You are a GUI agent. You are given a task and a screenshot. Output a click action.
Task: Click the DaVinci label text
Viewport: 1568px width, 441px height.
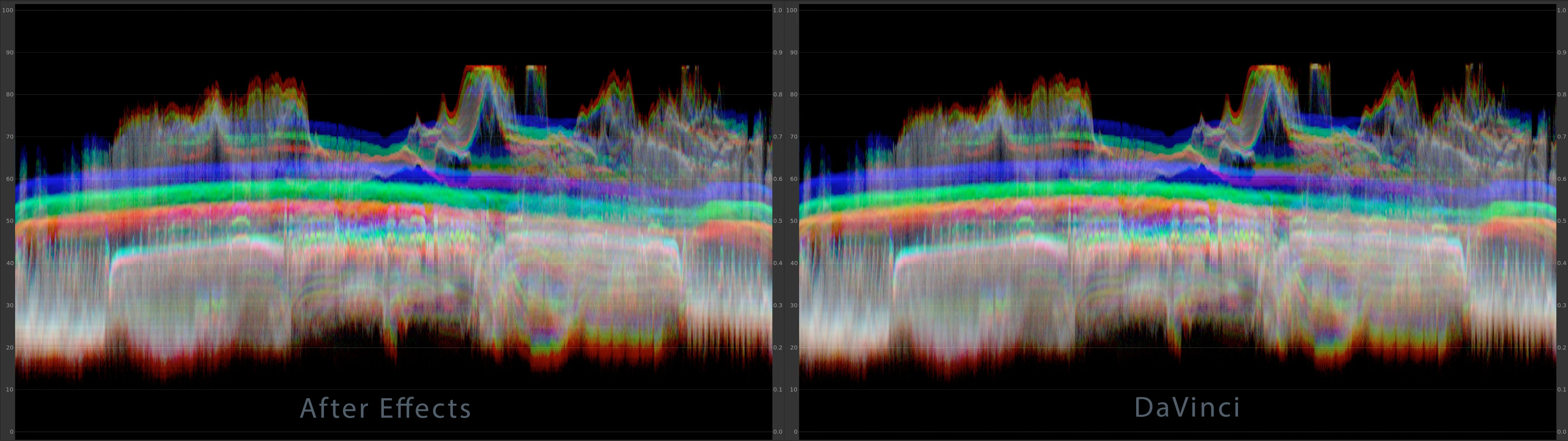(1187, 408)
